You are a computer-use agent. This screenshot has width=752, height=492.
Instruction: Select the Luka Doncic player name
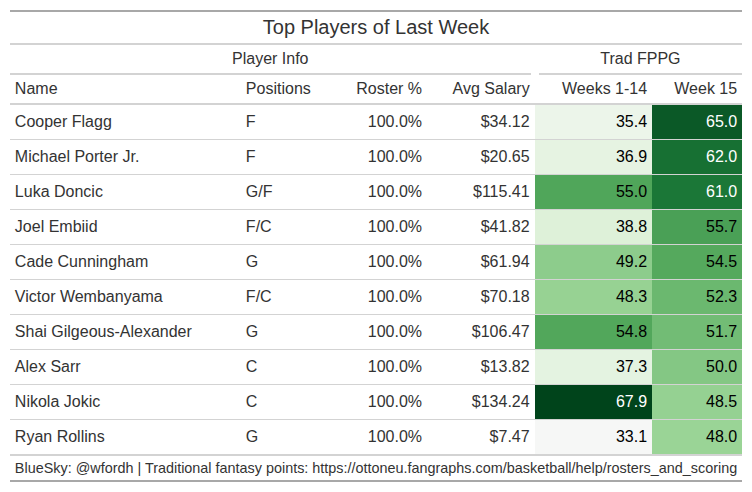(59, 191)
